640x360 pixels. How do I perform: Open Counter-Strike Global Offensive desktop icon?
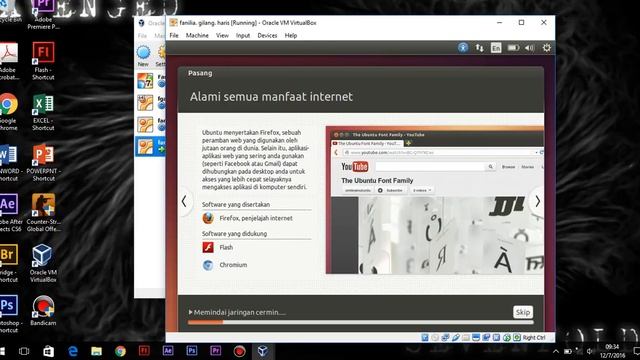click(x=43, y=213)
